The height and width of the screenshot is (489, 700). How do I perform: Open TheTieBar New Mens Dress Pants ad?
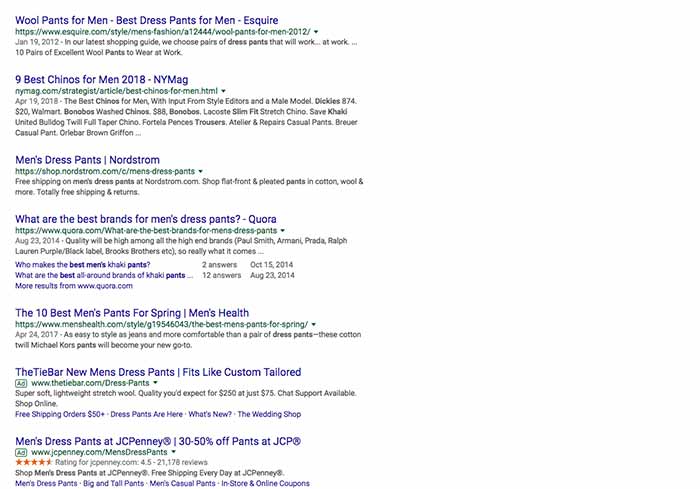(158, 372)
